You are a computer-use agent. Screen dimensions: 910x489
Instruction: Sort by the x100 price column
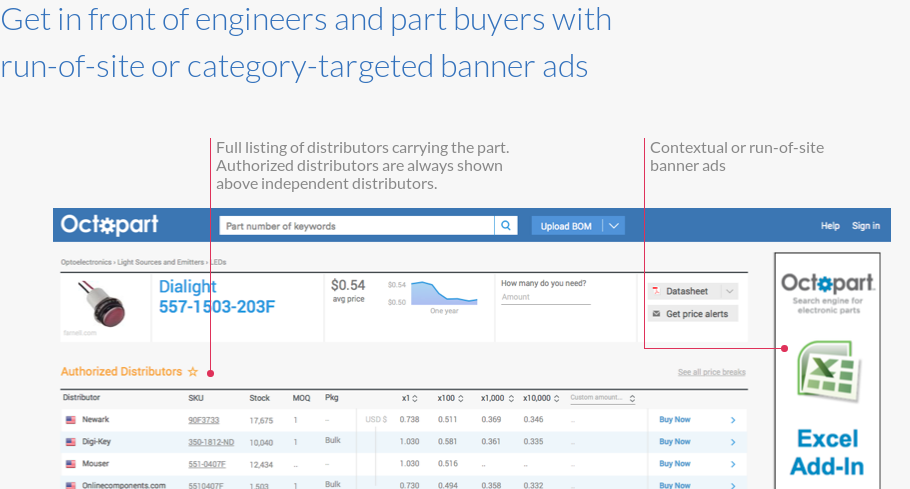tap(450, 398)
